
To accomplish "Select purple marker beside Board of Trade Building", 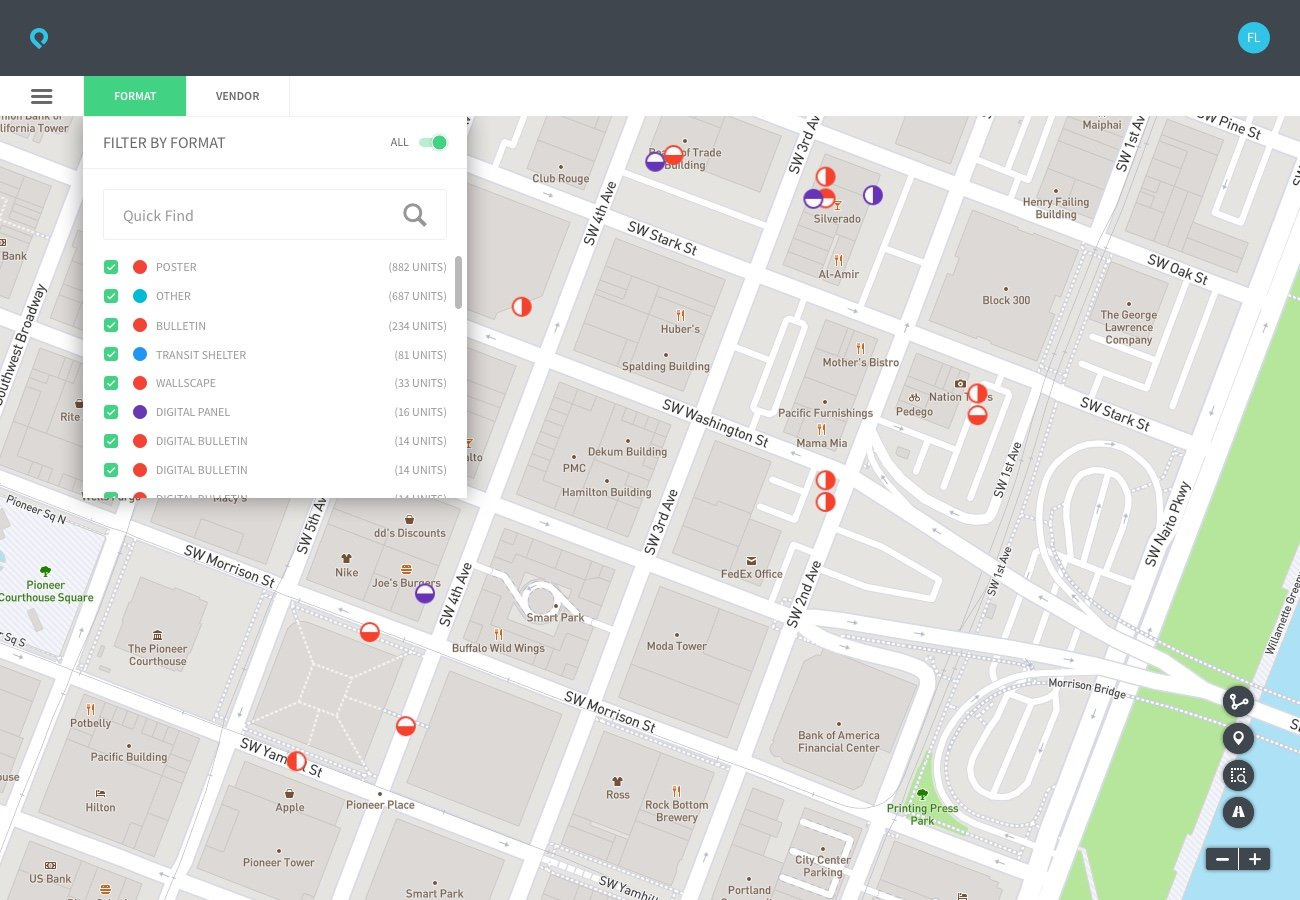I will 655,162.
